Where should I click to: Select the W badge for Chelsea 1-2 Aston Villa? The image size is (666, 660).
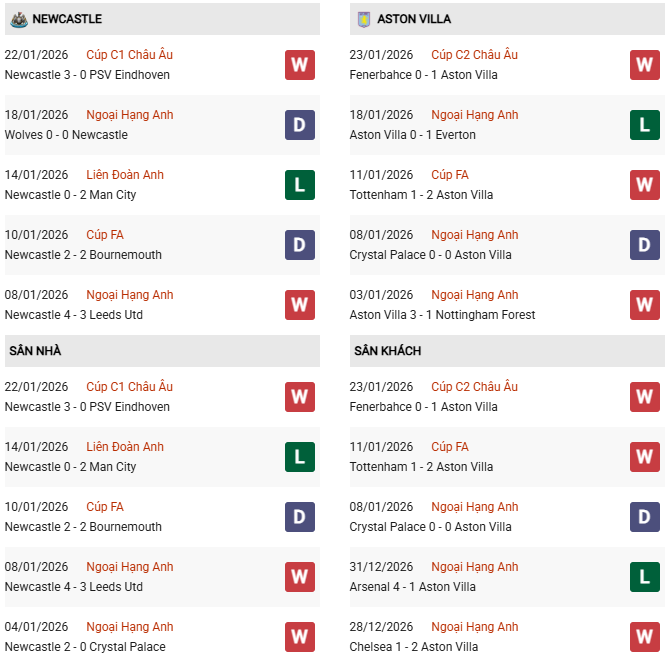pyautogui.click(x=645, y=637)
